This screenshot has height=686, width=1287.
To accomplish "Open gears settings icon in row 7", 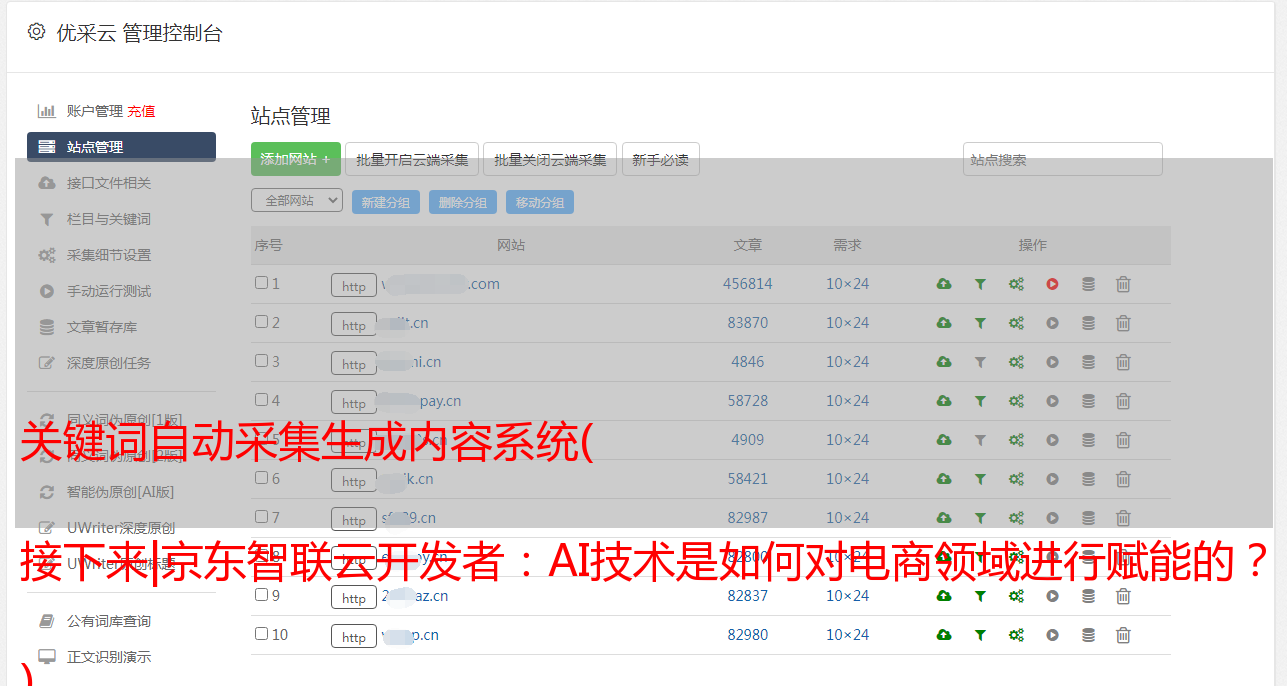I will click(1016, 518).
